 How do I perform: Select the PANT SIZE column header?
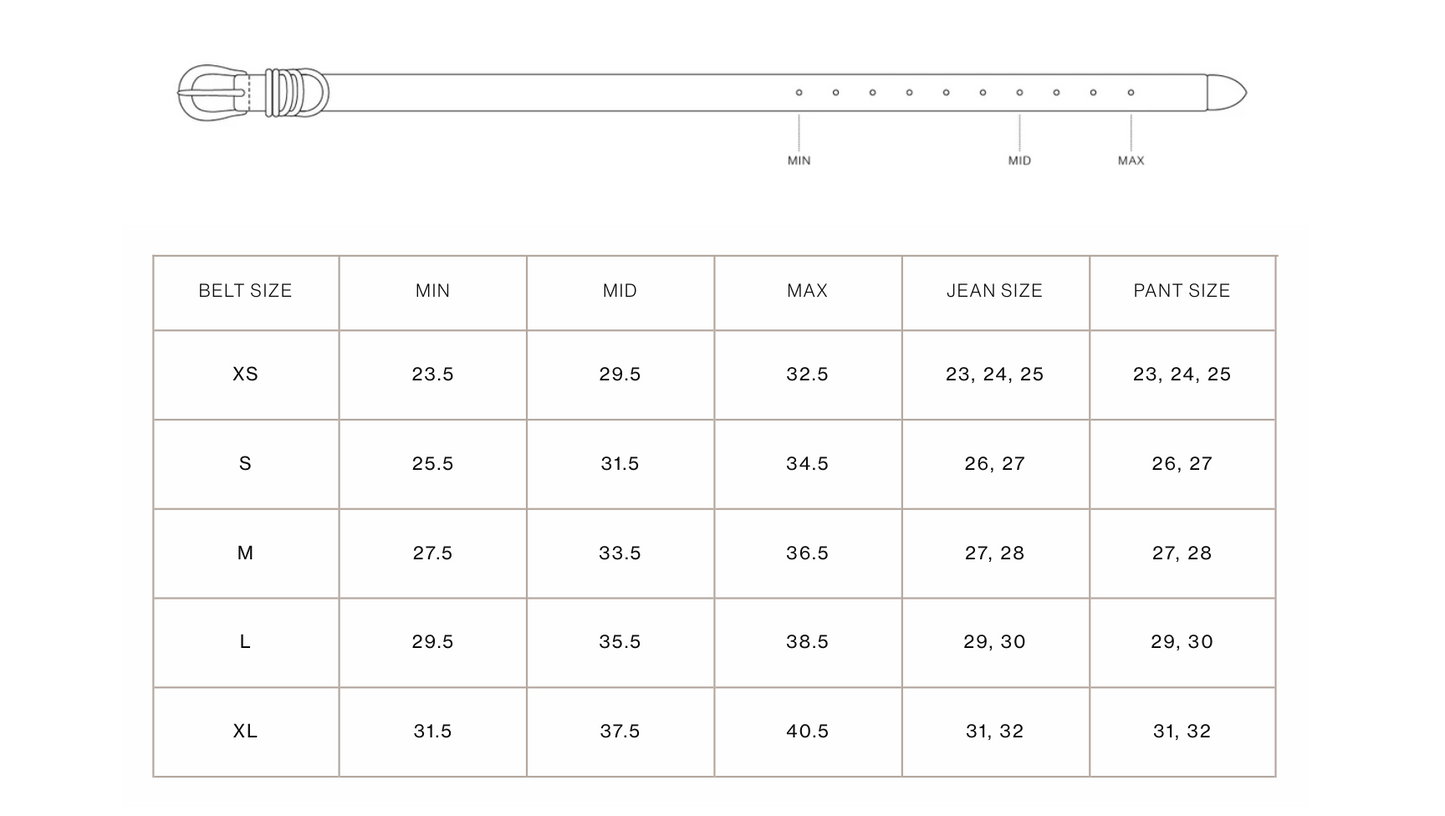1182,291
